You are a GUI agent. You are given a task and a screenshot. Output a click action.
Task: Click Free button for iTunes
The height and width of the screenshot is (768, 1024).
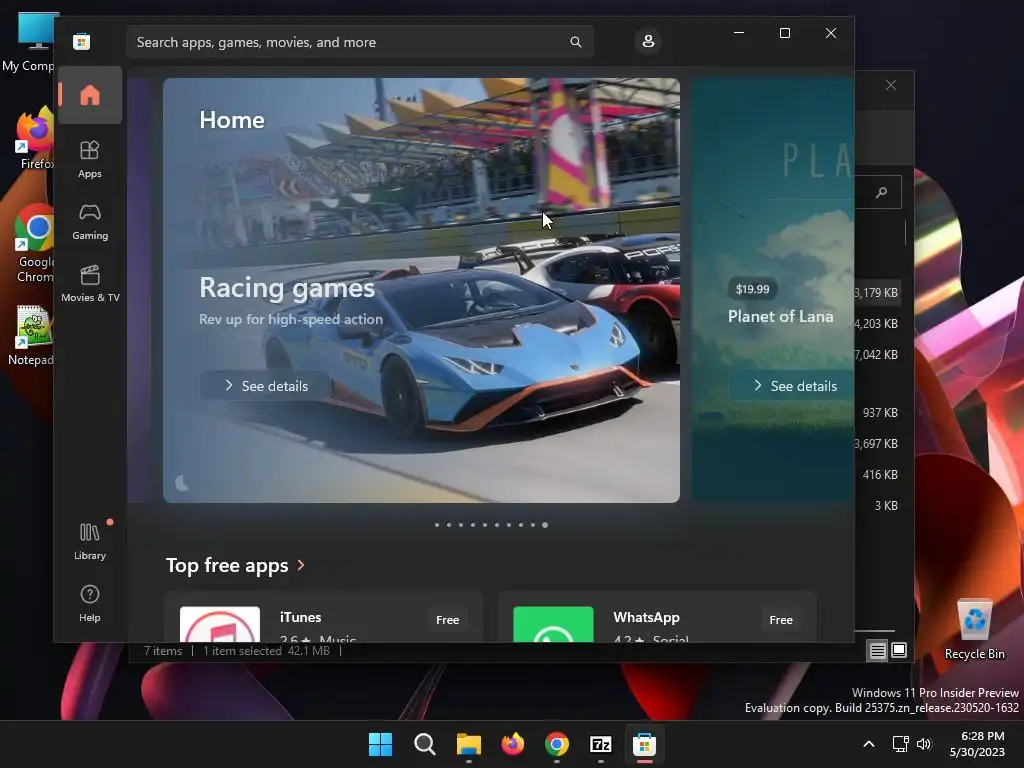coord(447,620)
